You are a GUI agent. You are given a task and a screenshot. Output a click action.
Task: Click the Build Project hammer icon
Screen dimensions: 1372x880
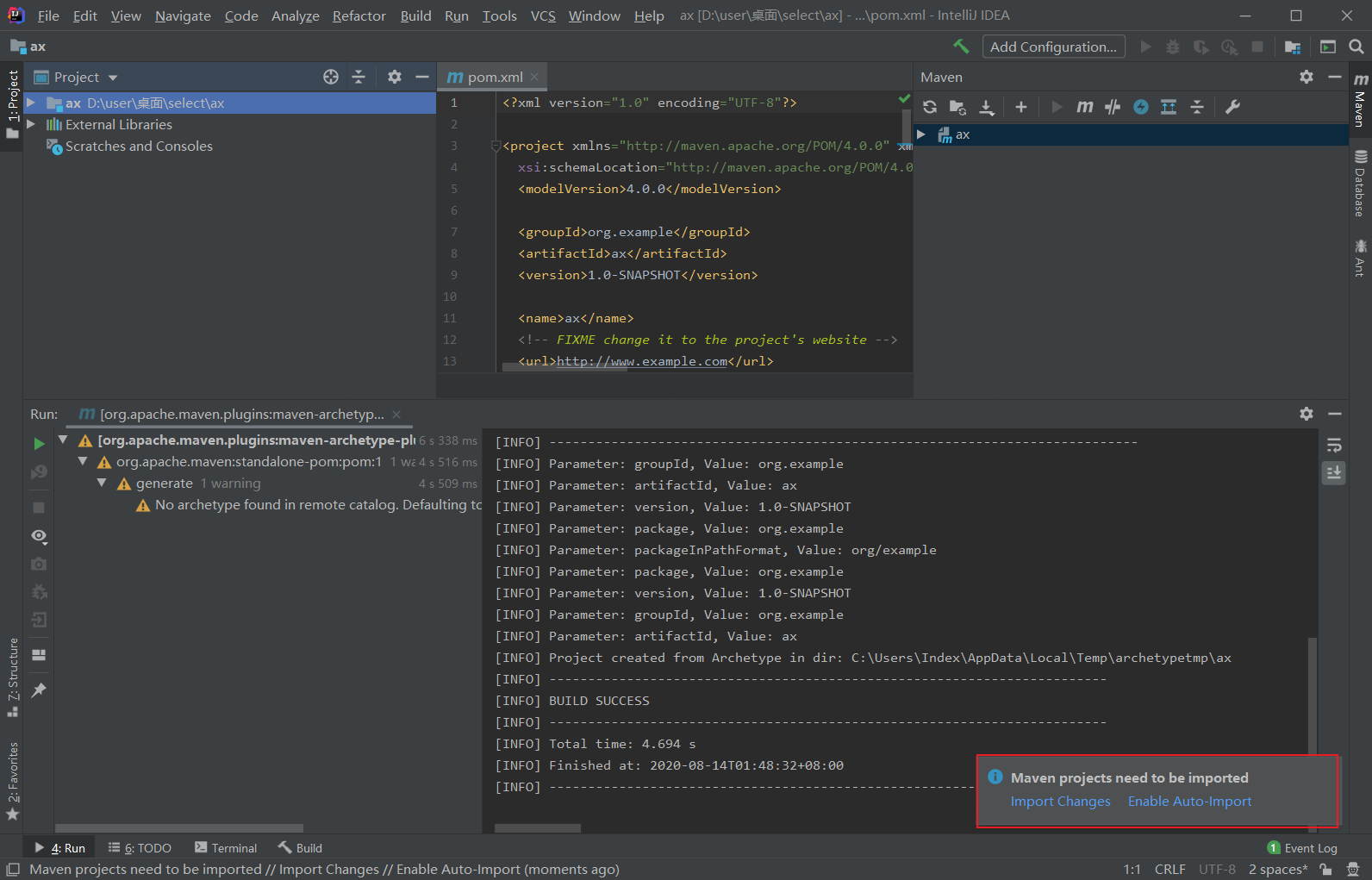coord(961,47)
